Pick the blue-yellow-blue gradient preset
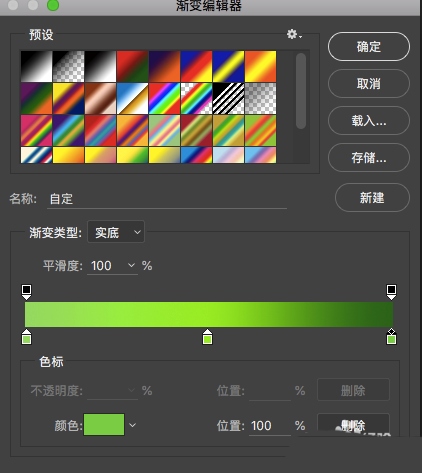422x473 pixels. tap(228, 66)
